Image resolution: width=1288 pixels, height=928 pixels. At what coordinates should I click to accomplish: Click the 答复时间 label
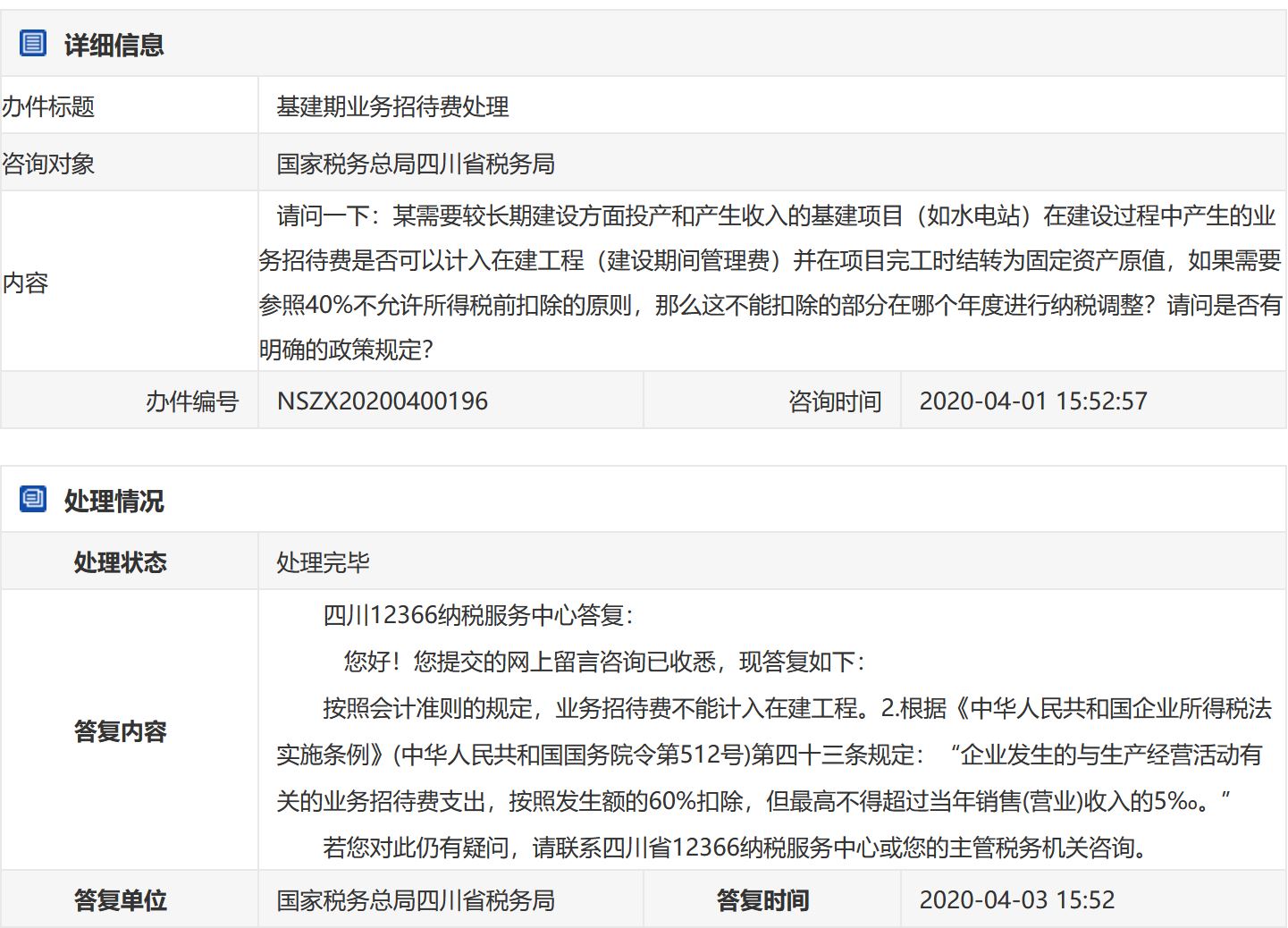click(x=763, y=900)
